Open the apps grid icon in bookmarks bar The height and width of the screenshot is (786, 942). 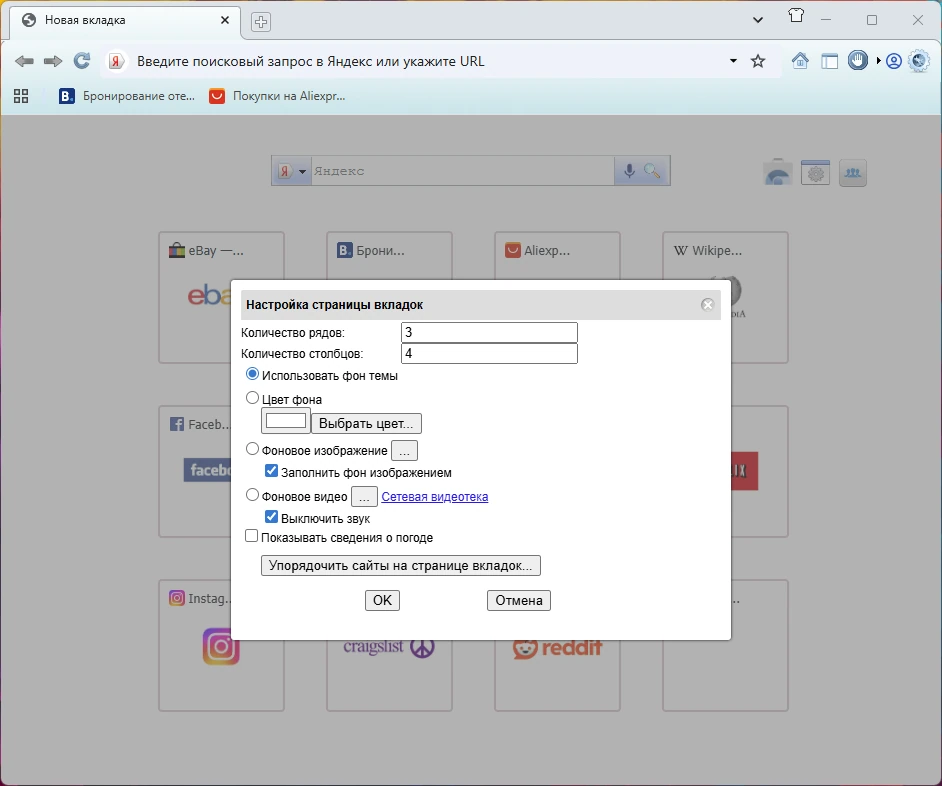[x=21, y=96]
